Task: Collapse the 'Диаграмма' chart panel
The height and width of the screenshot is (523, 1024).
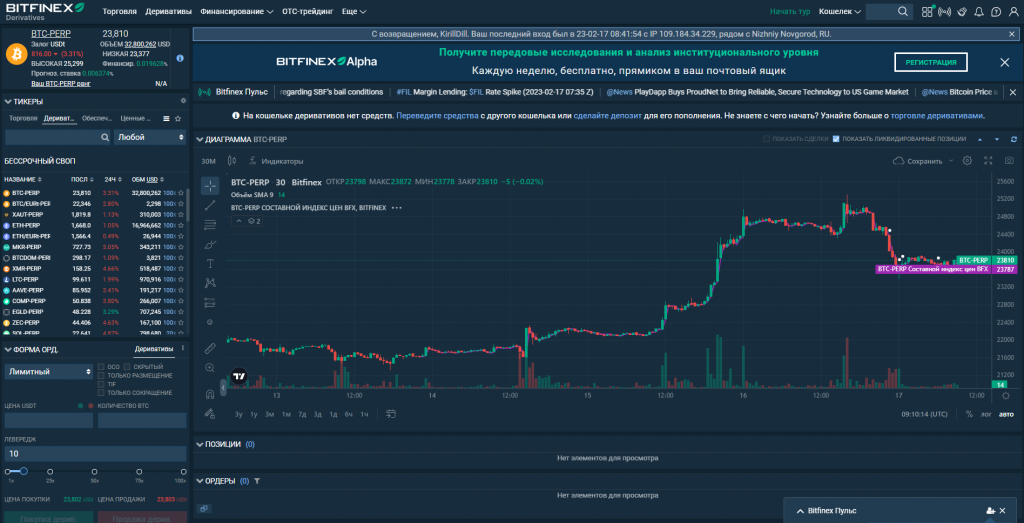Action: 200,140
